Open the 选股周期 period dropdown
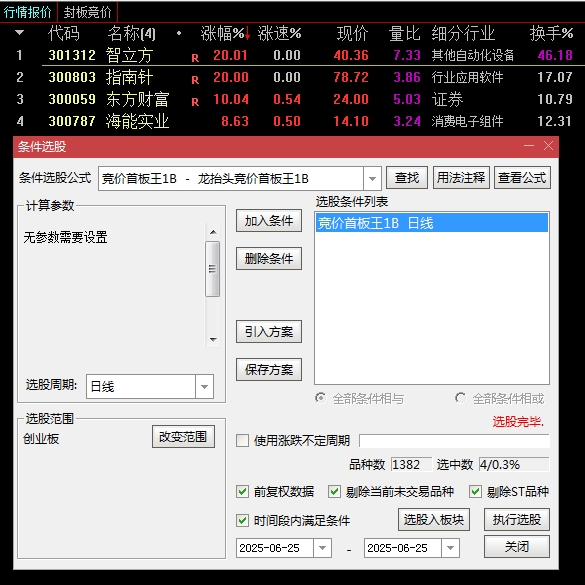585x585 pixels. (x=204, y=387)
